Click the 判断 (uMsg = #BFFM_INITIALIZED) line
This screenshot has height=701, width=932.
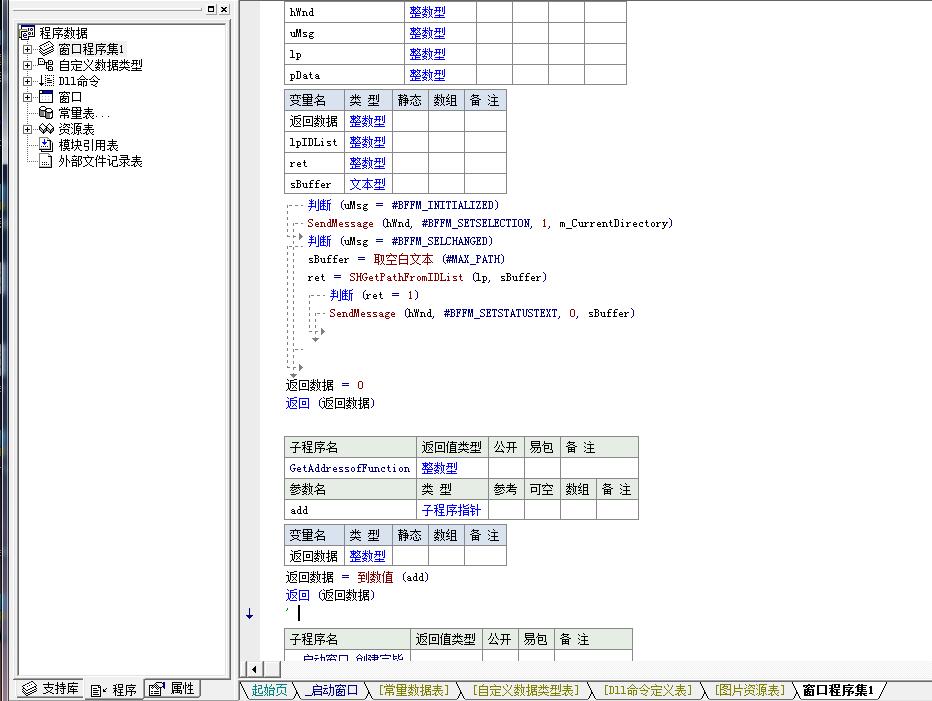403,206
